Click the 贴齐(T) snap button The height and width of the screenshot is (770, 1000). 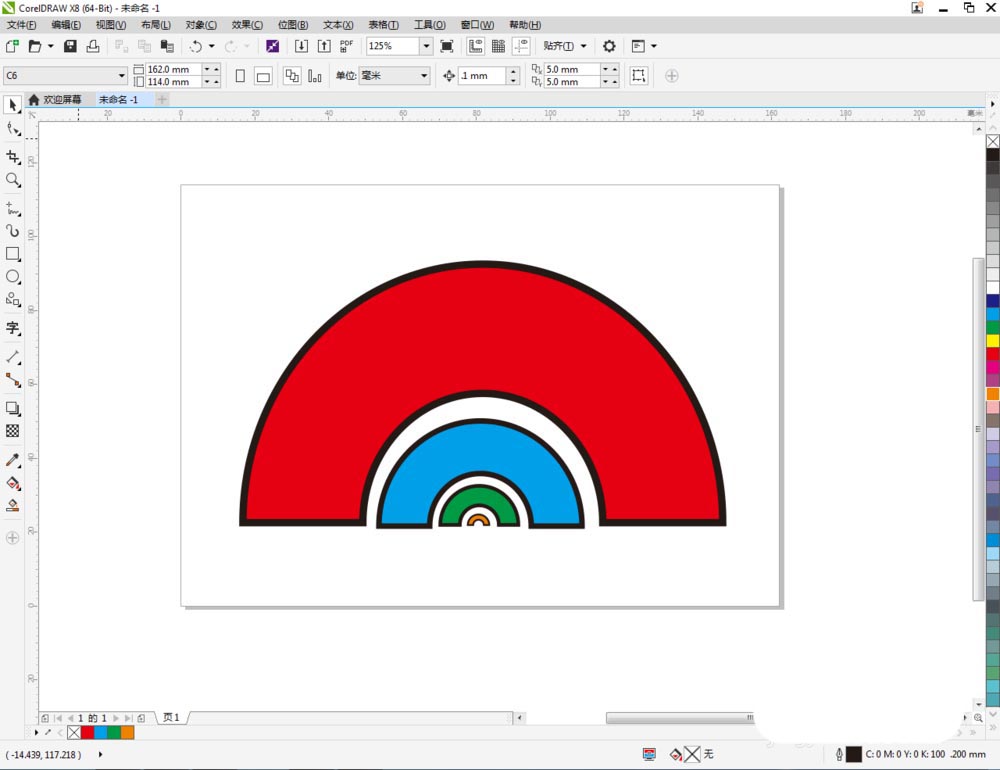click(x=559, y=46)
